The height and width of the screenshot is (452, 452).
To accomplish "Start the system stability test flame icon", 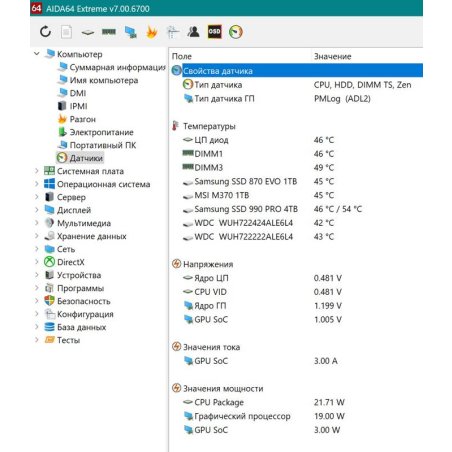I will click(x=152, y=32).
